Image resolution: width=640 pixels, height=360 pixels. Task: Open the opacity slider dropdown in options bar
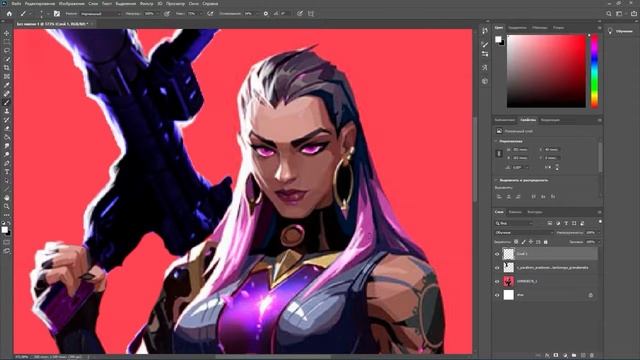[157, 13]
